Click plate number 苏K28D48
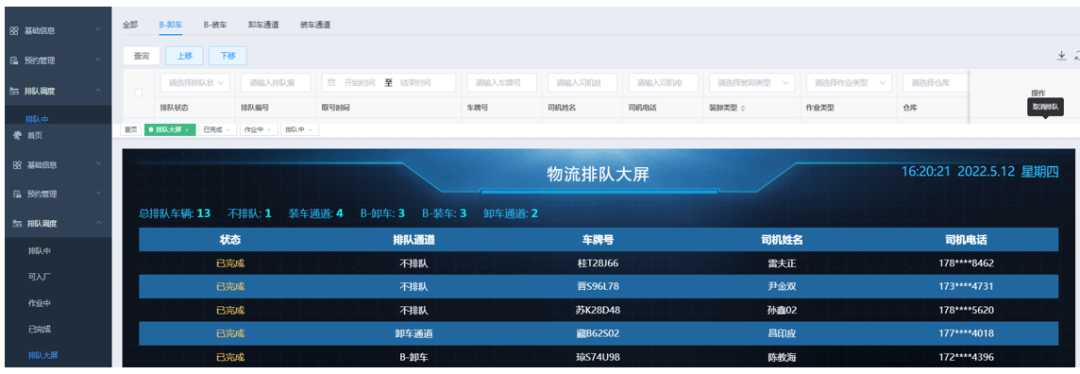Screen dimensions: 1080x374 click(x=598, y=310)
